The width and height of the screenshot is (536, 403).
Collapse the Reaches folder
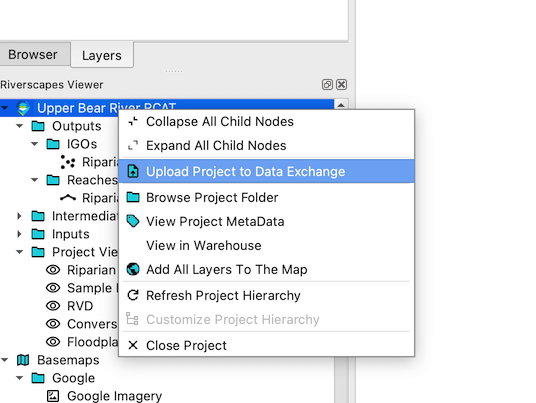[35, 180]
